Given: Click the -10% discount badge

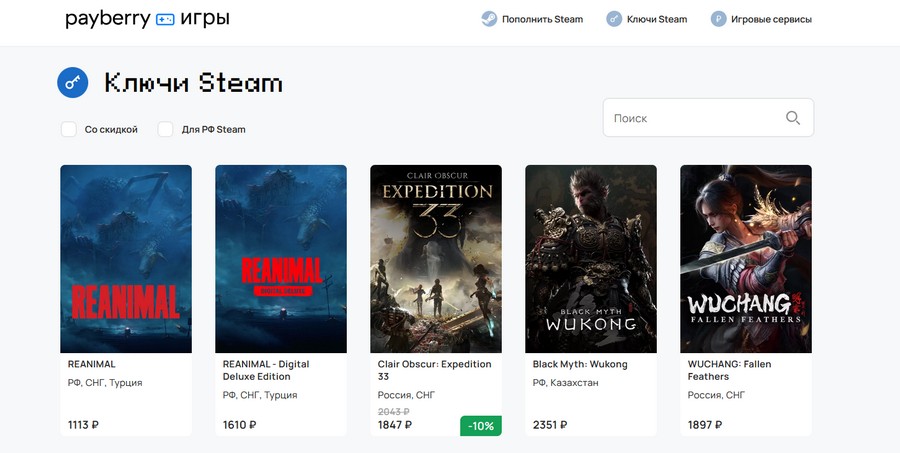Looking at the screenshot, I should [x=481, y=425].
